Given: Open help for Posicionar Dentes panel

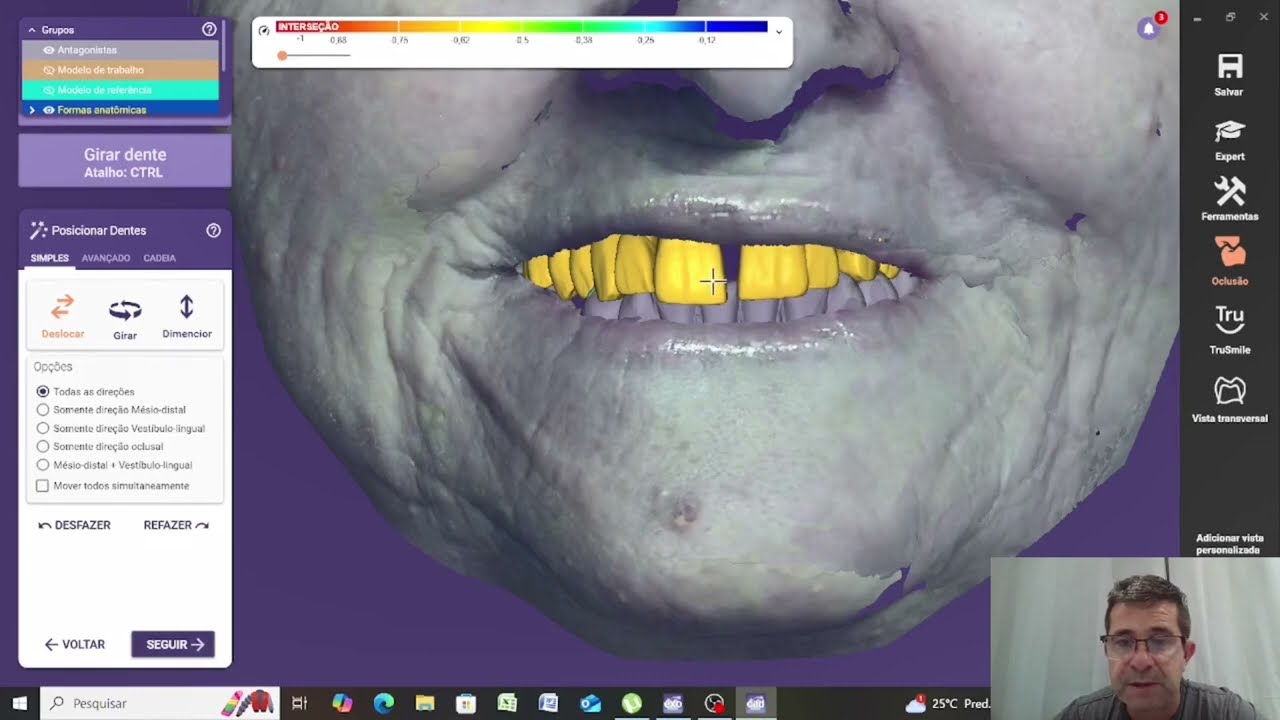Looking at the screenshot, I should 213,230.
